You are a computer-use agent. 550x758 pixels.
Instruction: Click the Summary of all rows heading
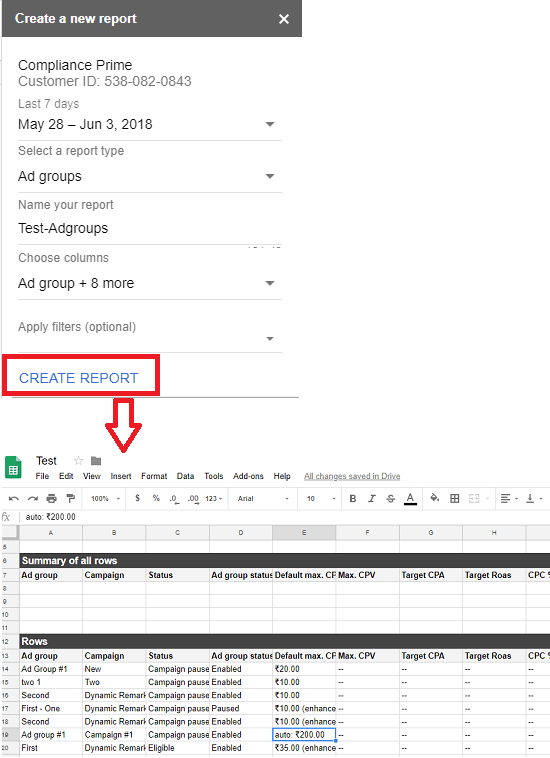(x=70, y=561)
